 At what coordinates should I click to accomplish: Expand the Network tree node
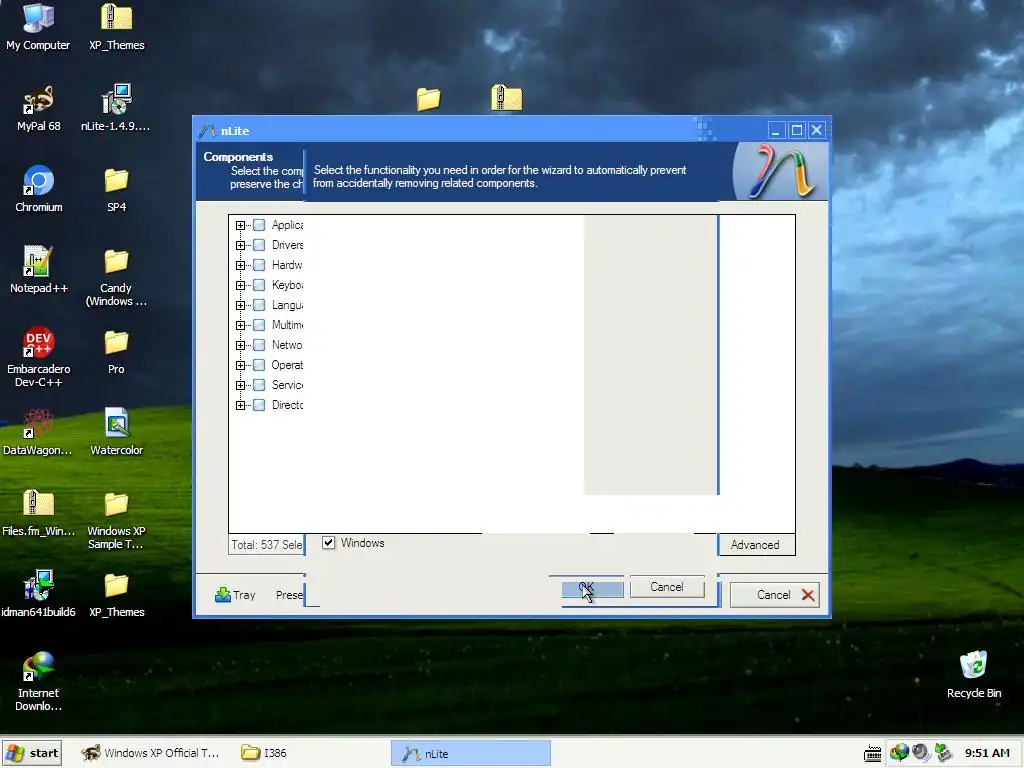(x=240, y=345)
